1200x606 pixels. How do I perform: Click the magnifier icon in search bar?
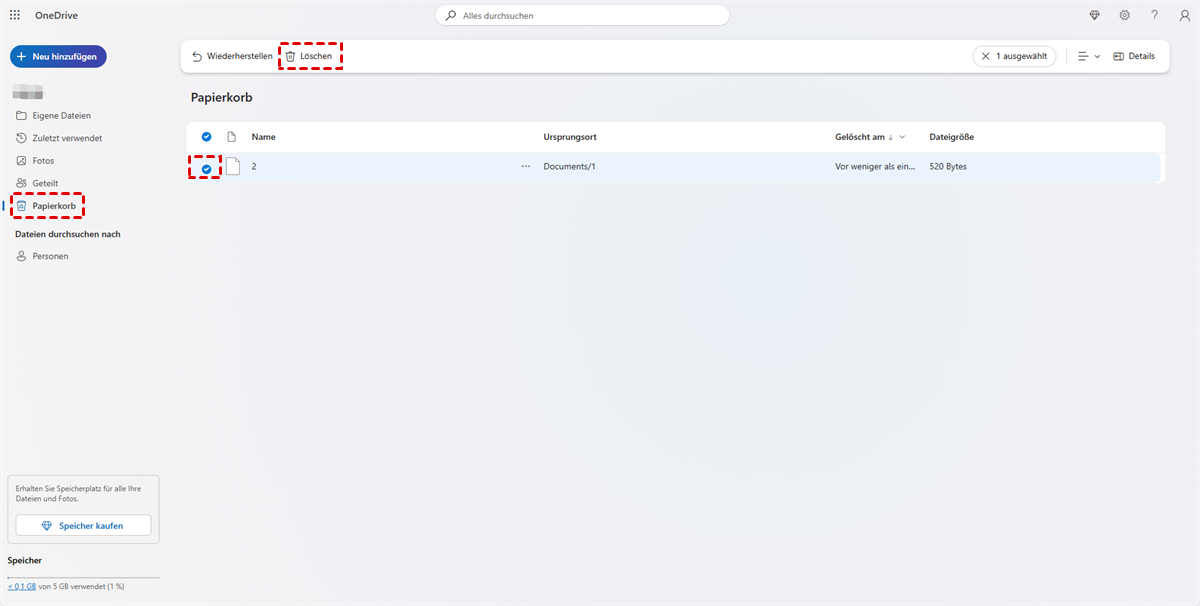click(452, 16)
